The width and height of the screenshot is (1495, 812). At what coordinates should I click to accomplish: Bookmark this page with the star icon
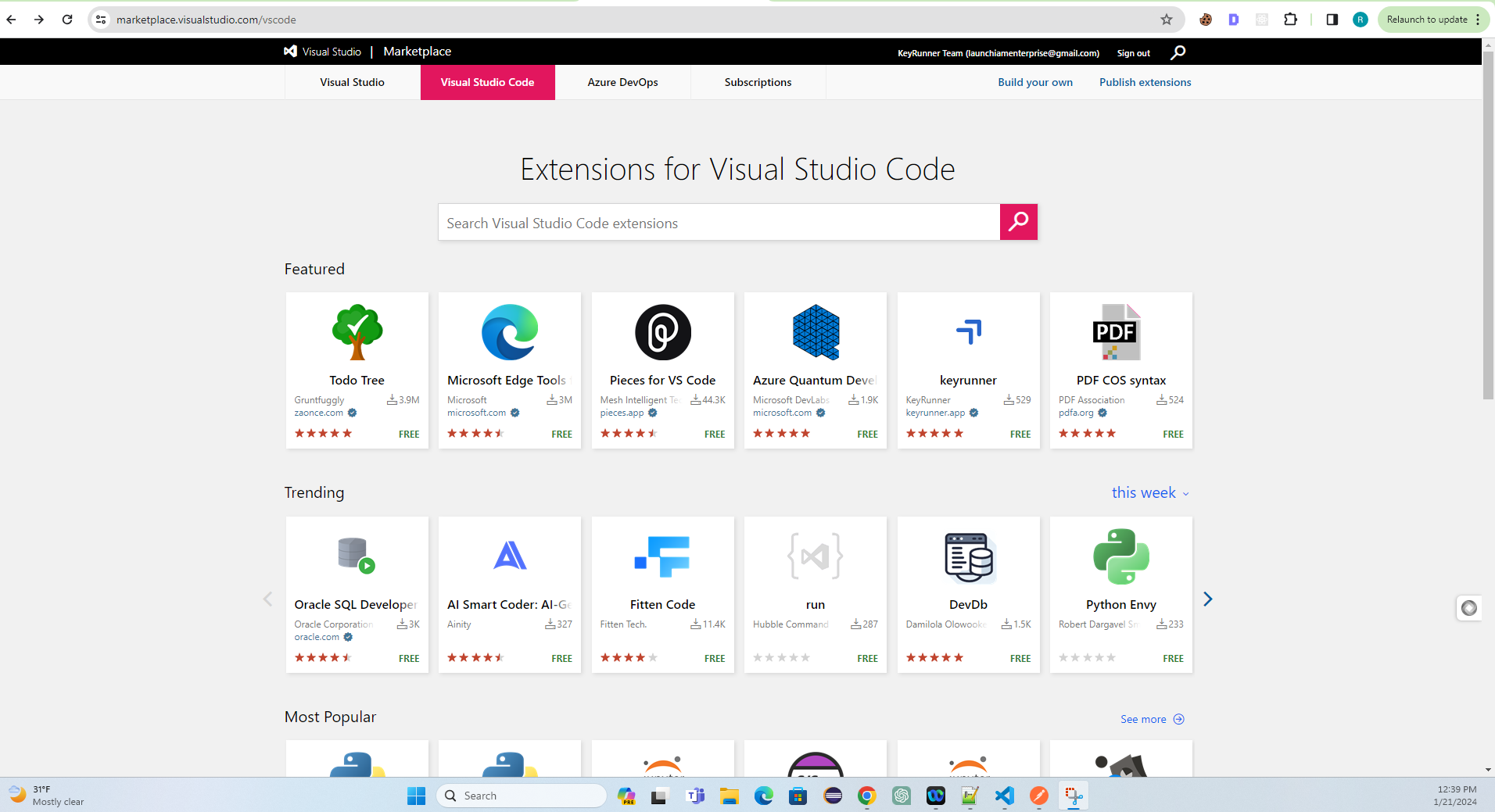pyautogui.click(x=1167, y=20)
